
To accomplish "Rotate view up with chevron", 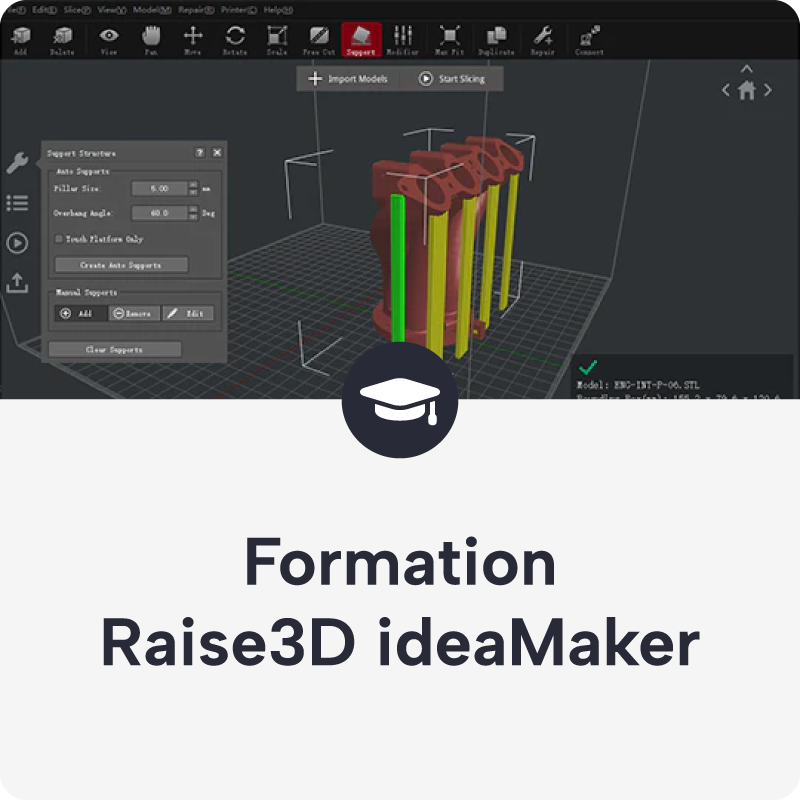I will coord(746,68).
